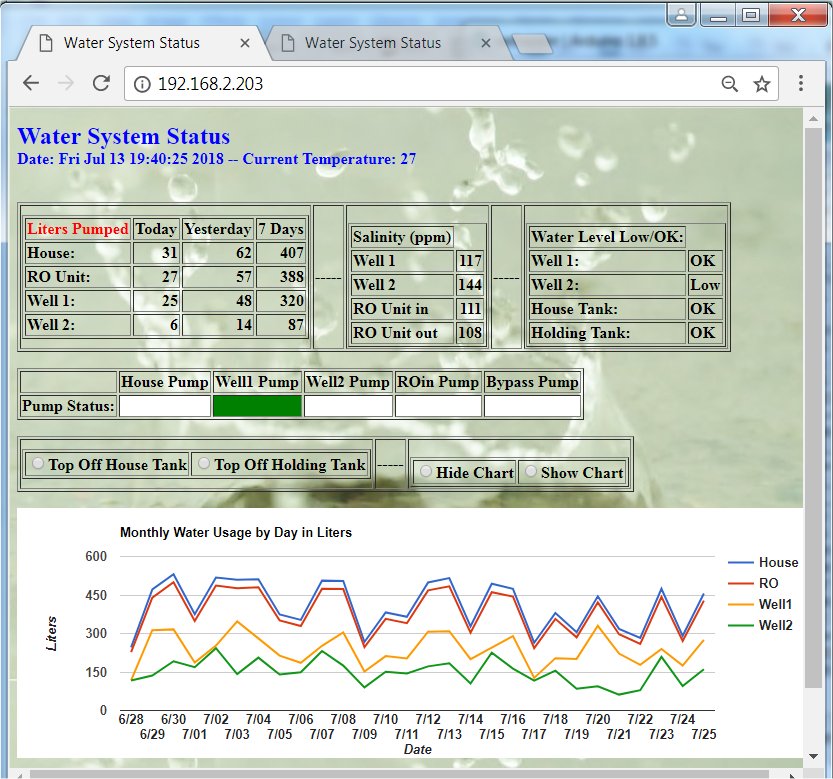Click the Chrome user profile icon
Image resolution: width=833 pixels, height=779 pixels.
point(681,14)
